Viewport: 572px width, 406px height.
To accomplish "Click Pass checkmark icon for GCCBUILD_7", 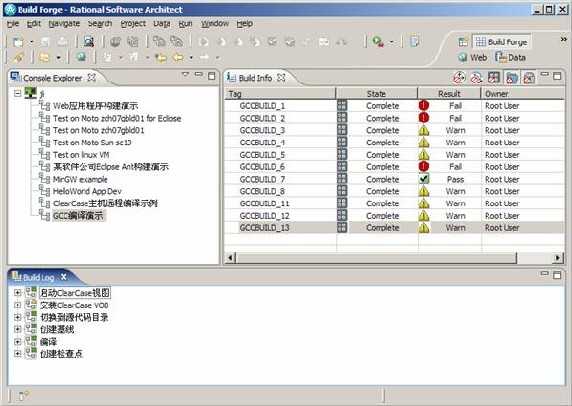I will pyautogui.click(x=424, y=179).
